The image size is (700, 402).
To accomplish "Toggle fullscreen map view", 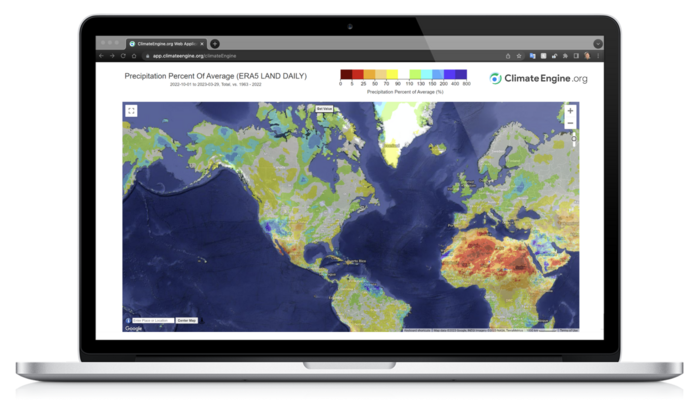I will click(131, 111).
